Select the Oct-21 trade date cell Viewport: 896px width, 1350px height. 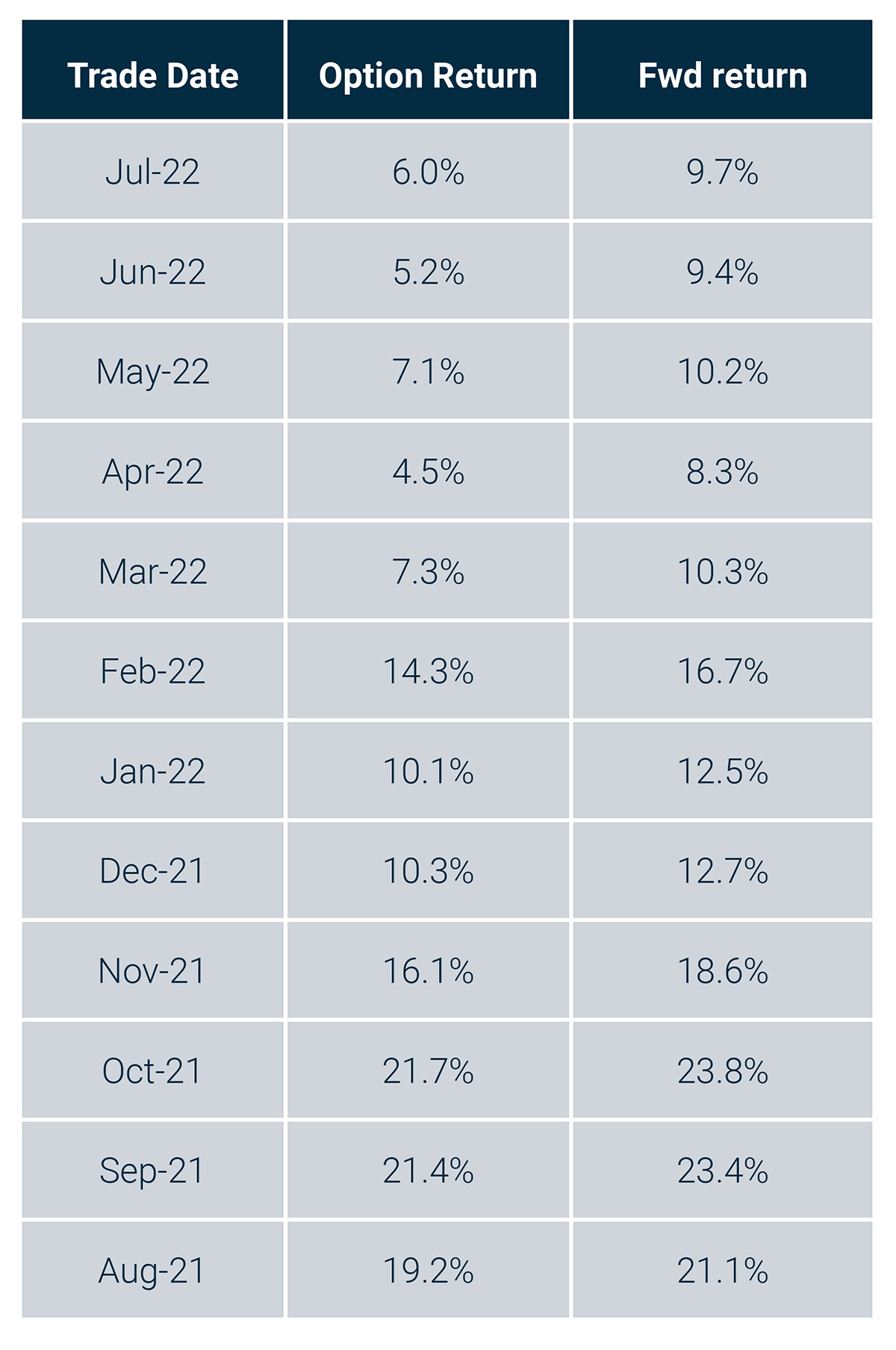coord(152,1071)
